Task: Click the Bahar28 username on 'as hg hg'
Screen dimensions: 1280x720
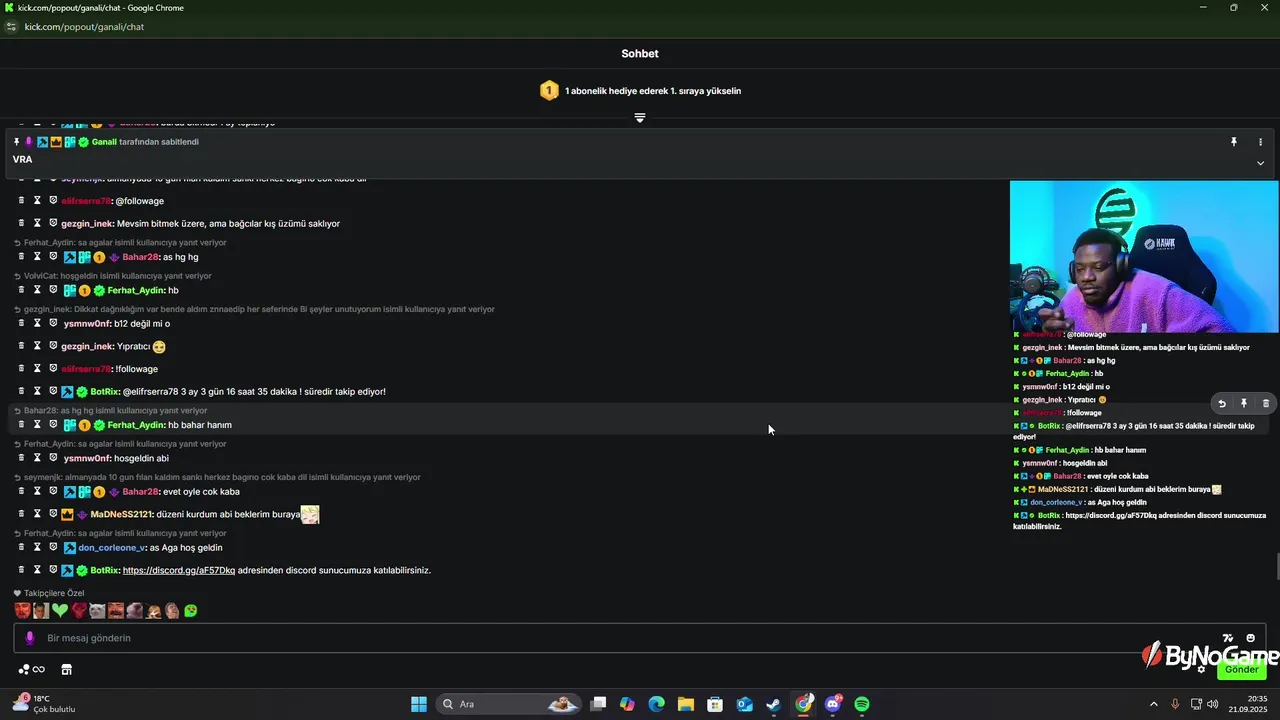Action: click(141, 257)
